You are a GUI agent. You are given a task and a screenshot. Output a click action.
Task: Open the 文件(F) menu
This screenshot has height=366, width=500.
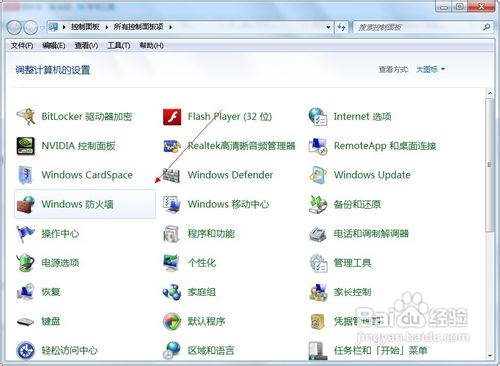pyautogui.click(x=22, y=46)
